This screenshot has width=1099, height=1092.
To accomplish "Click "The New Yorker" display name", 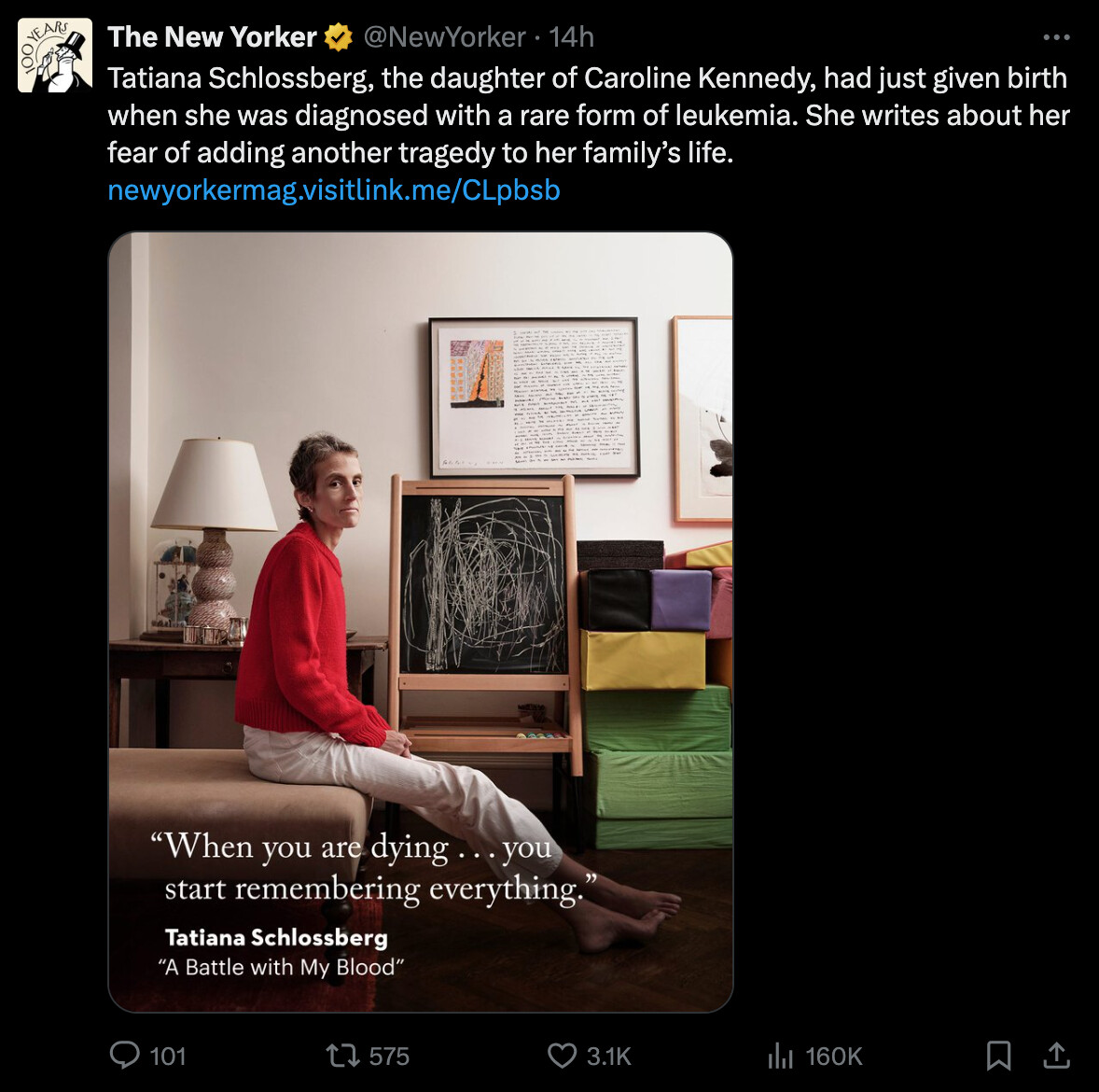I will click(x=212, y=37).
